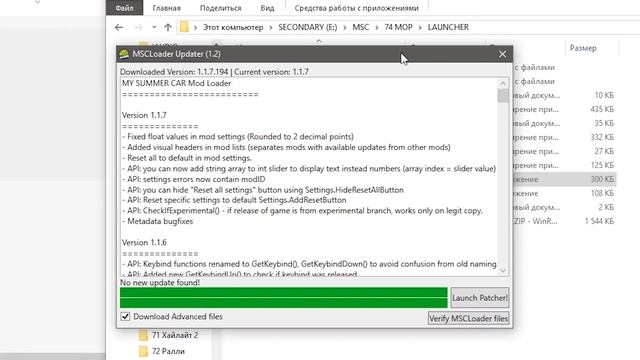The width and height of the screenshot is (640, 360).
Task: Switch to the Вид ribbon tab
Action: click(x=267, y=8)
